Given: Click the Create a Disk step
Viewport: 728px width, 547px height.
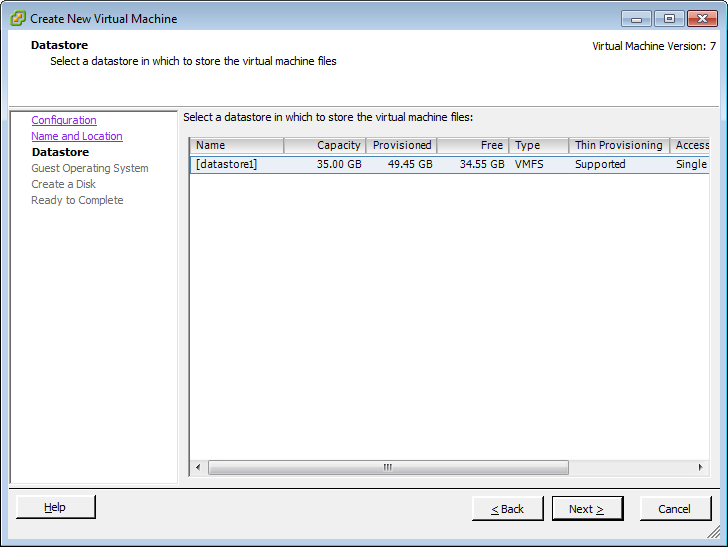Looking at the screenshot, I should tap(64, 184).
